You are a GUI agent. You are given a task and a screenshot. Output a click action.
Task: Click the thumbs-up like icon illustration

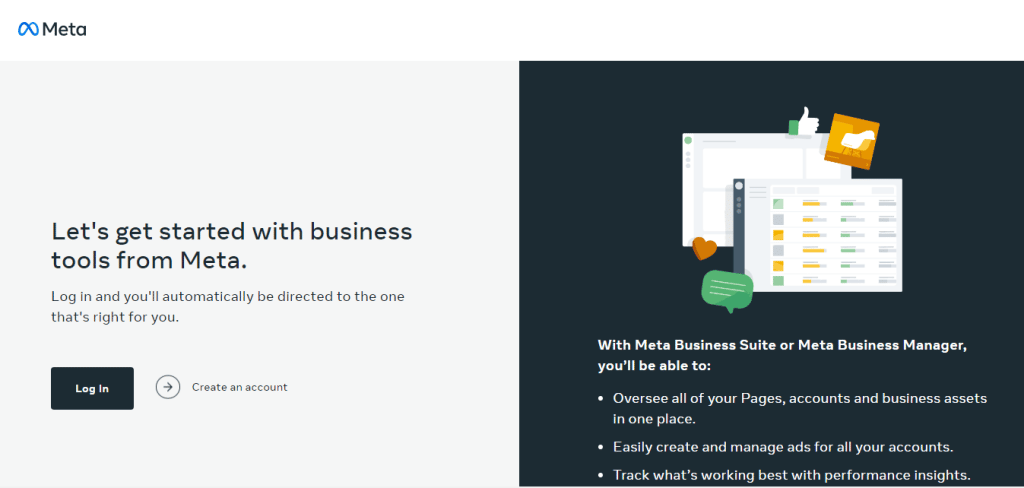point(803,122)
